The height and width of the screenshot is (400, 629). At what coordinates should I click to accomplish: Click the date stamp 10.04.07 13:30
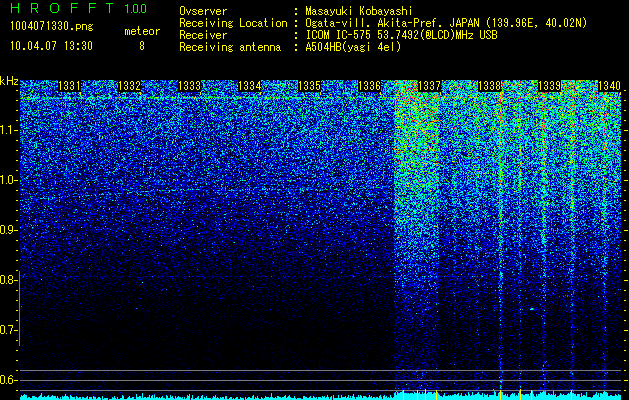coord(51,46)
